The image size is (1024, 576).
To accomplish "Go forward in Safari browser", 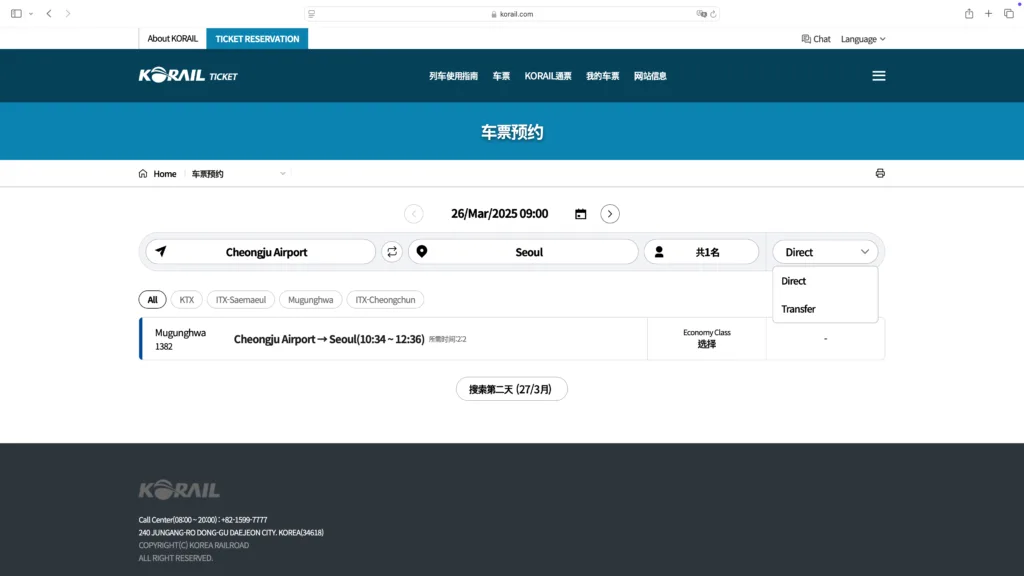I will click(68, 14).
